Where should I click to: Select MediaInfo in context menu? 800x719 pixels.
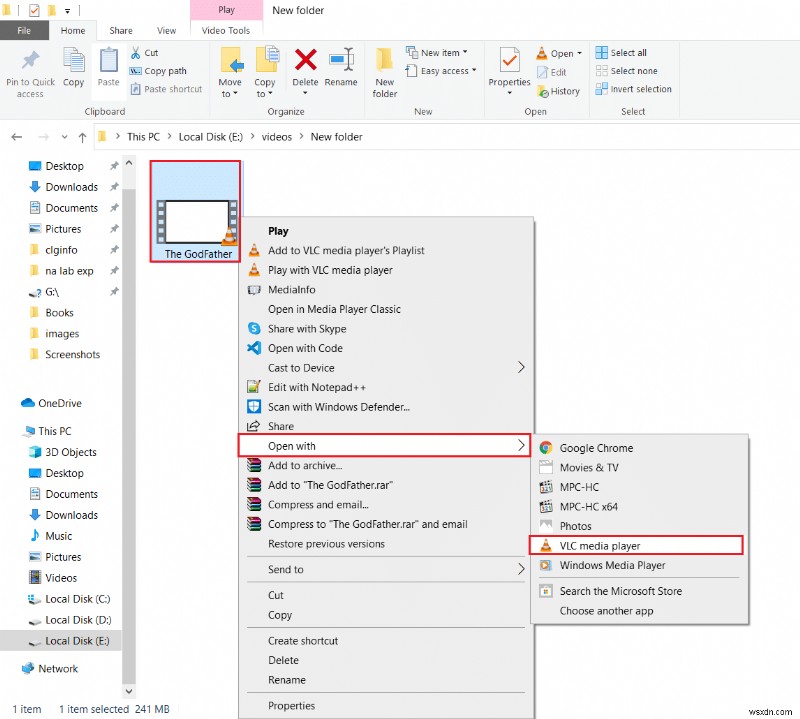(386, 290)
